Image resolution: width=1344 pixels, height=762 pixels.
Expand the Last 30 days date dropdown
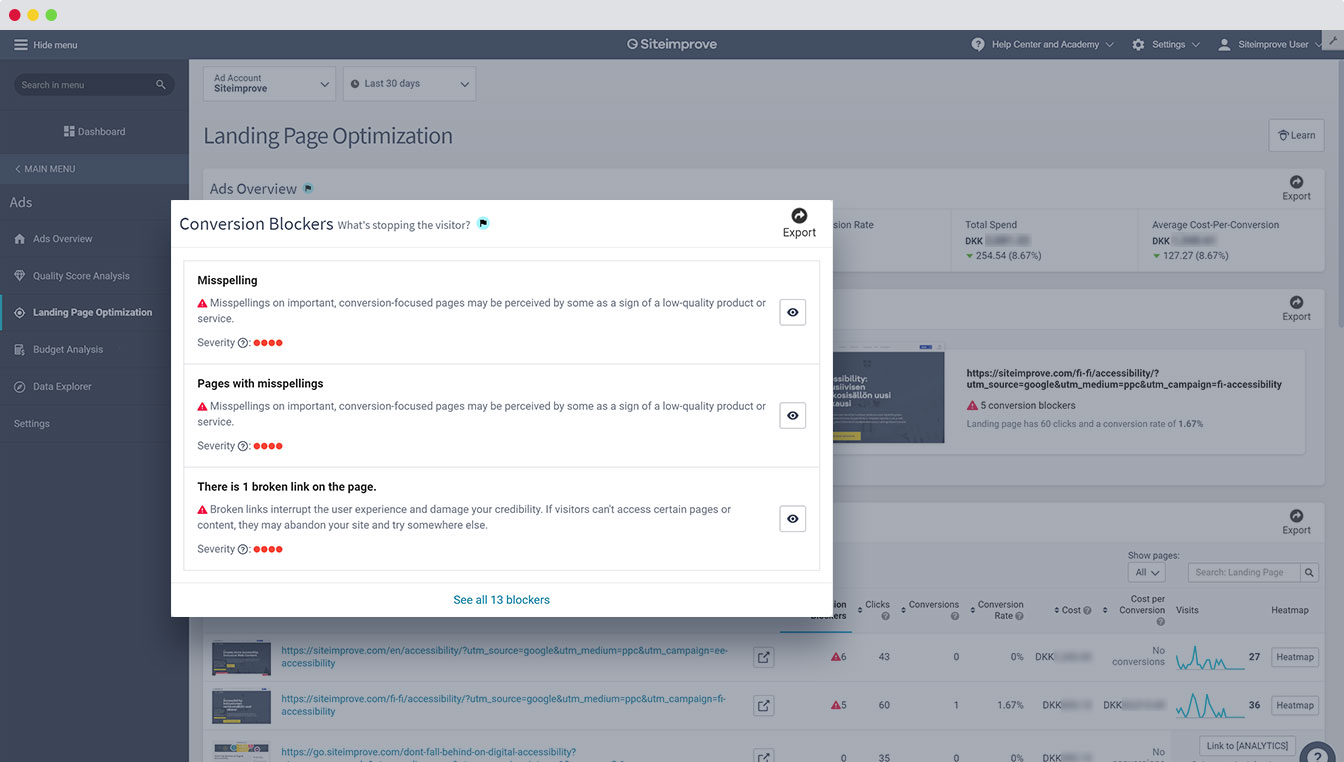click(x=409, y=84)
